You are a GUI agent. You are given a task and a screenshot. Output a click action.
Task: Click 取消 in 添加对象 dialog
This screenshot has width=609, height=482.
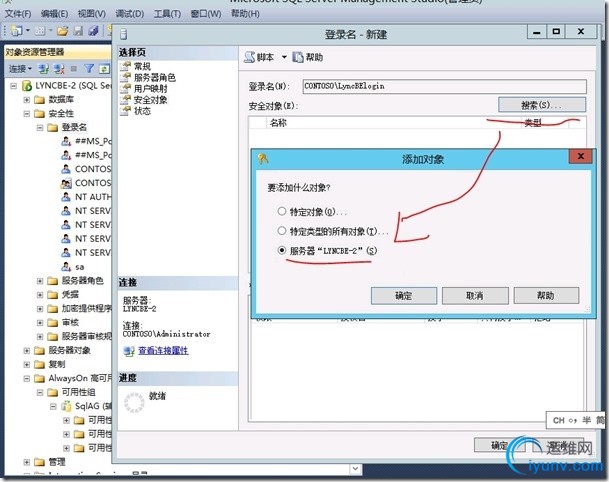click(475, 296)
